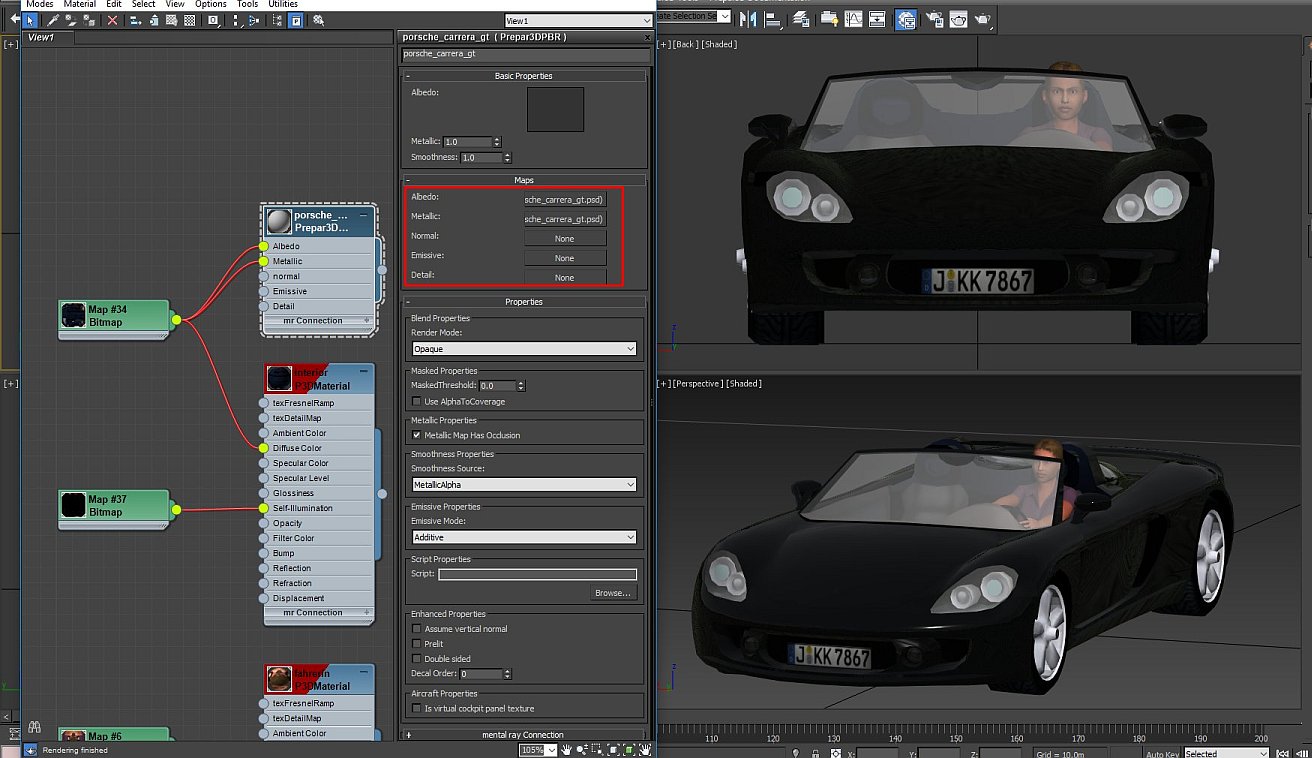
Task: Open Render Mode Opaque dropdown
Action: [x=524, y=349]
